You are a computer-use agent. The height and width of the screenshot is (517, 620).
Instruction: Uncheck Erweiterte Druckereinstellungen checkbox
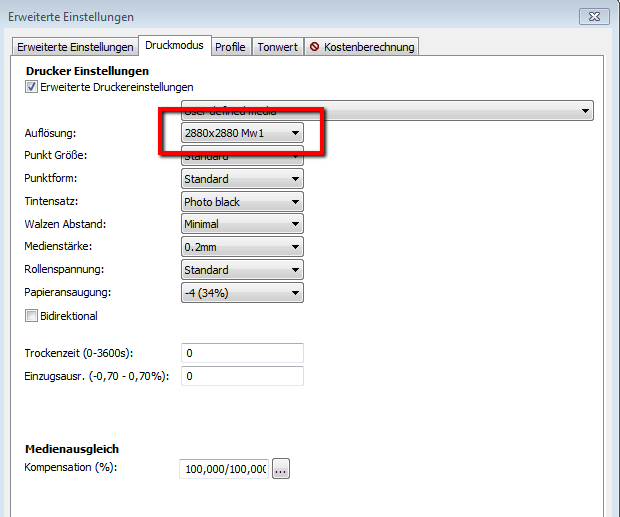pyautogui.click(x=31, y=88)
